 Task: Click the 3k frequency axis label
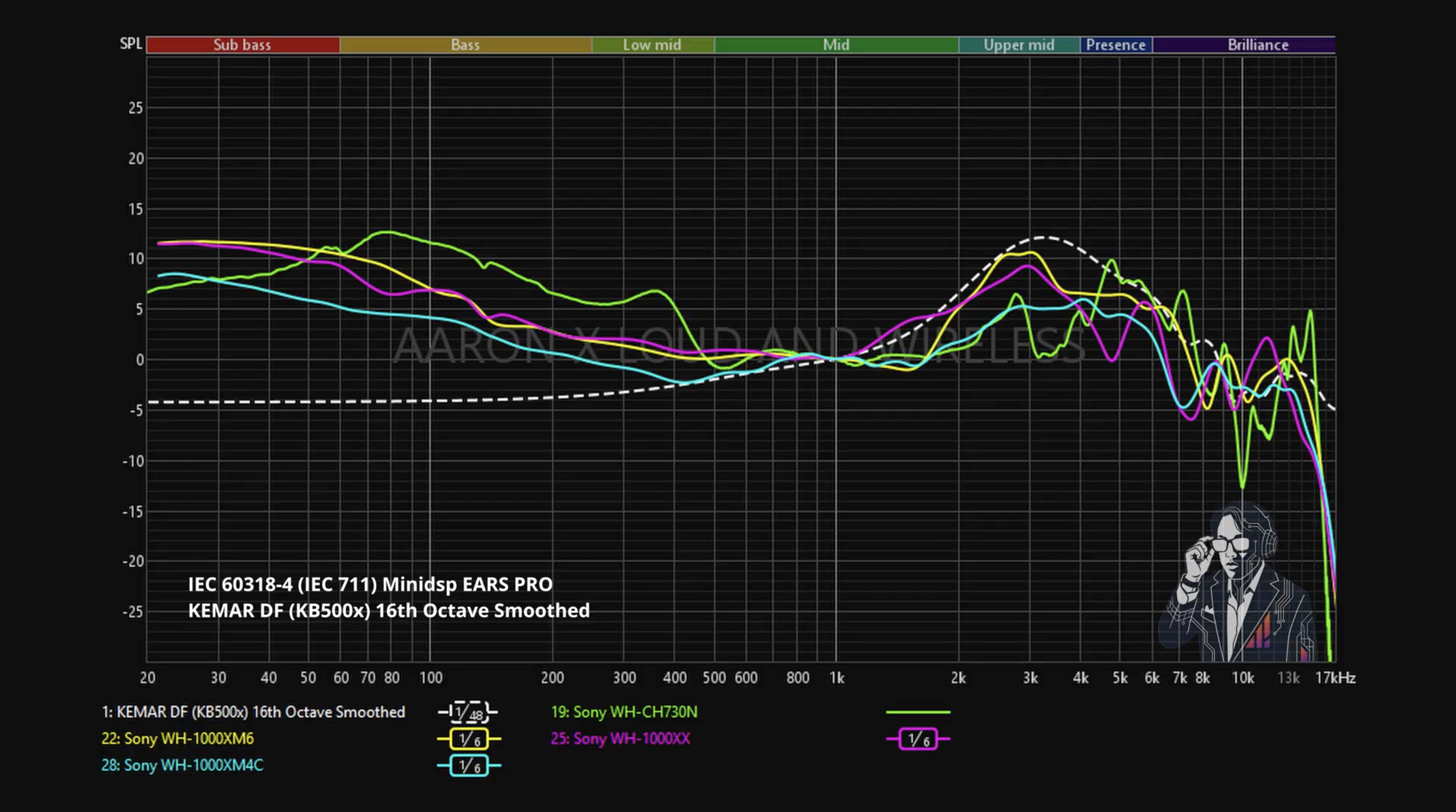pyautogui.click(x=1030, y=678)
